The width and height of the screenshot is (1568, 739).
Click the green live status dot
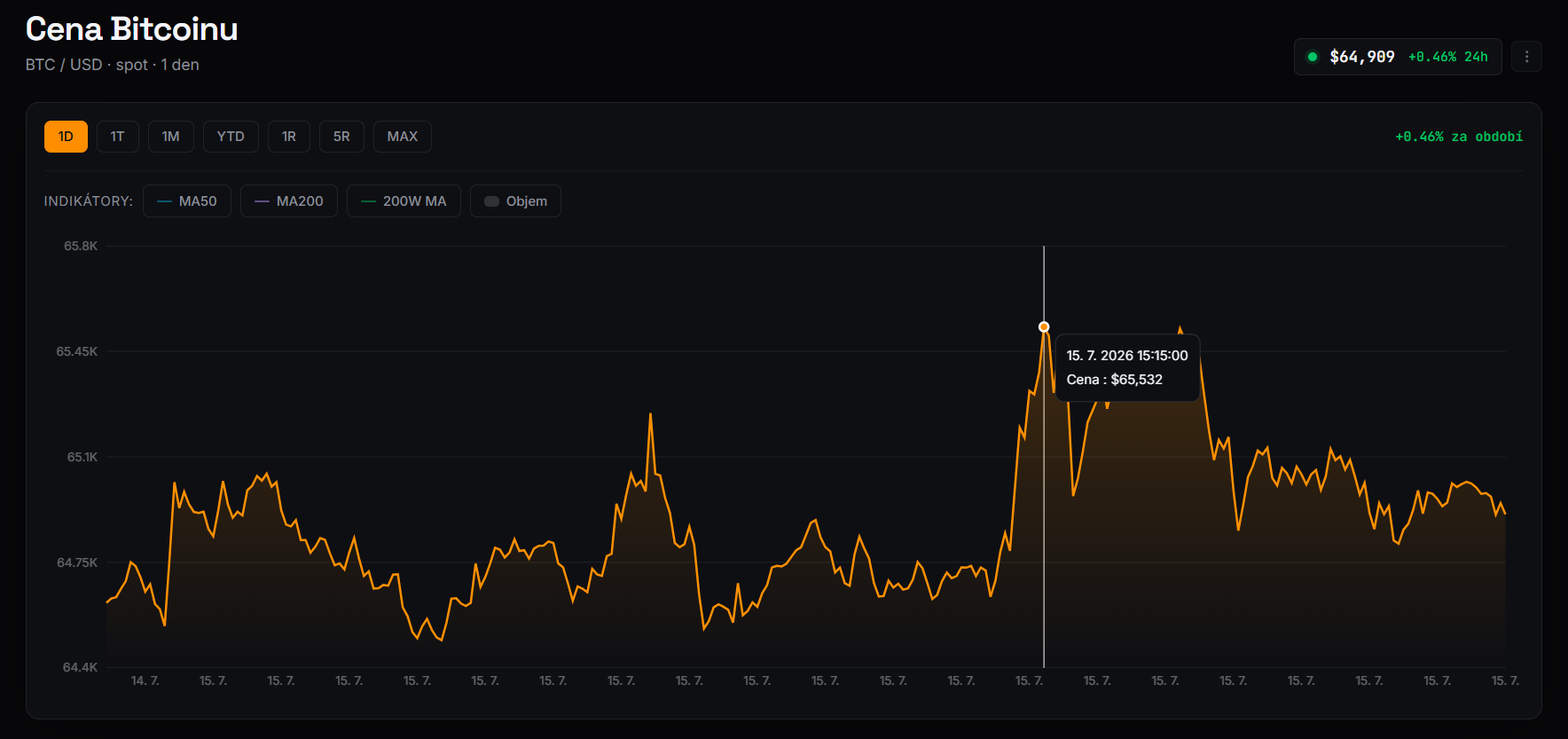1313,57
